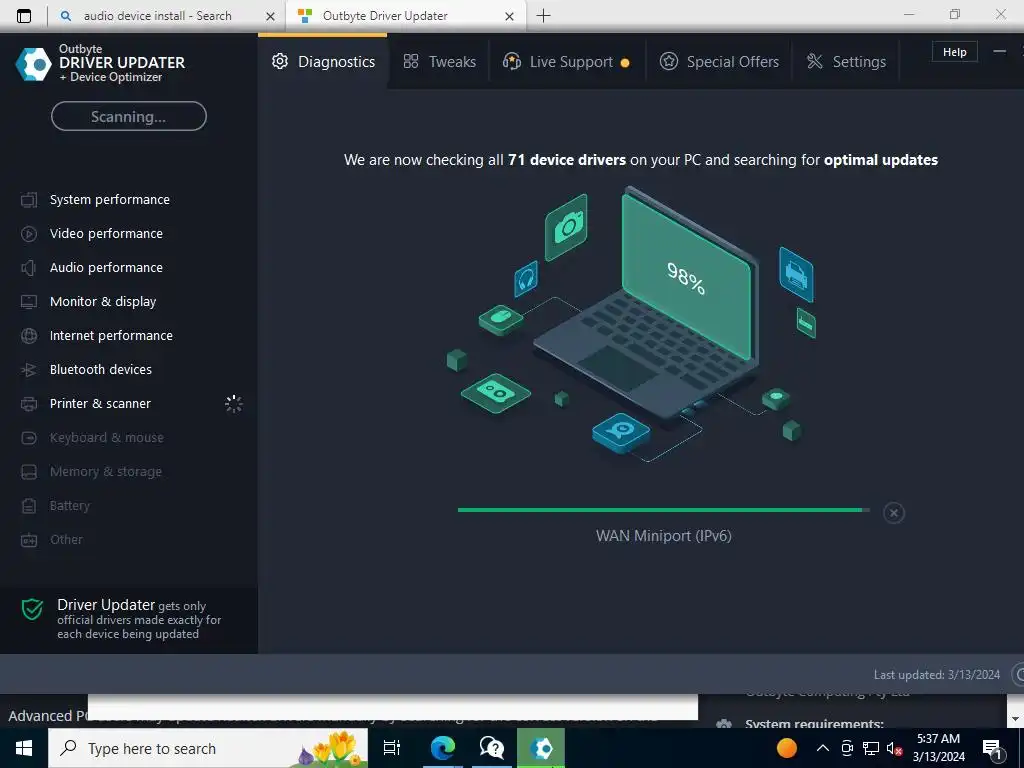Close the audio device install Search tab
This screenshot has width=1024, height=768.
[270, 16]
